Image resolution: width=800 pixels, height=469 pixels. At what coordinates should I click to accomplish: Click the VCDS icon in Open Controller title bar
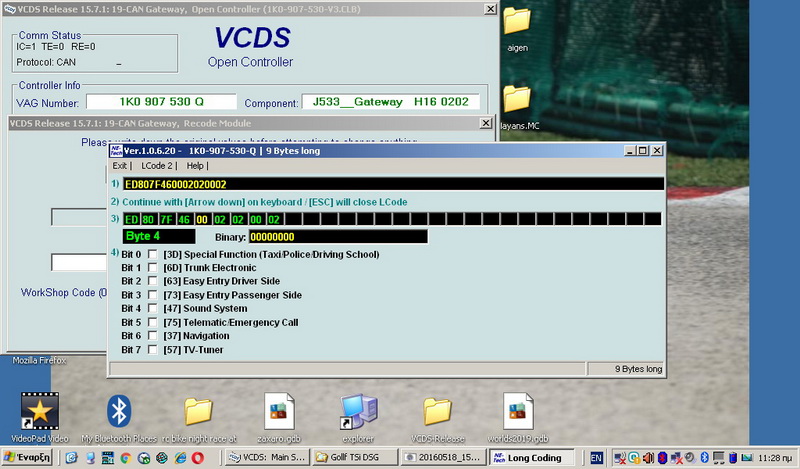tap(9, 9)
